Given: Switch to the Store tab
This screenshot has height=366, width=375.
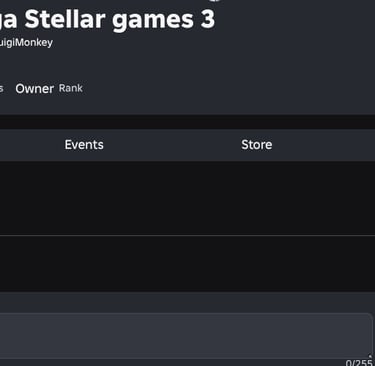Looking at the screenshot, I should [x=256, y=145].
